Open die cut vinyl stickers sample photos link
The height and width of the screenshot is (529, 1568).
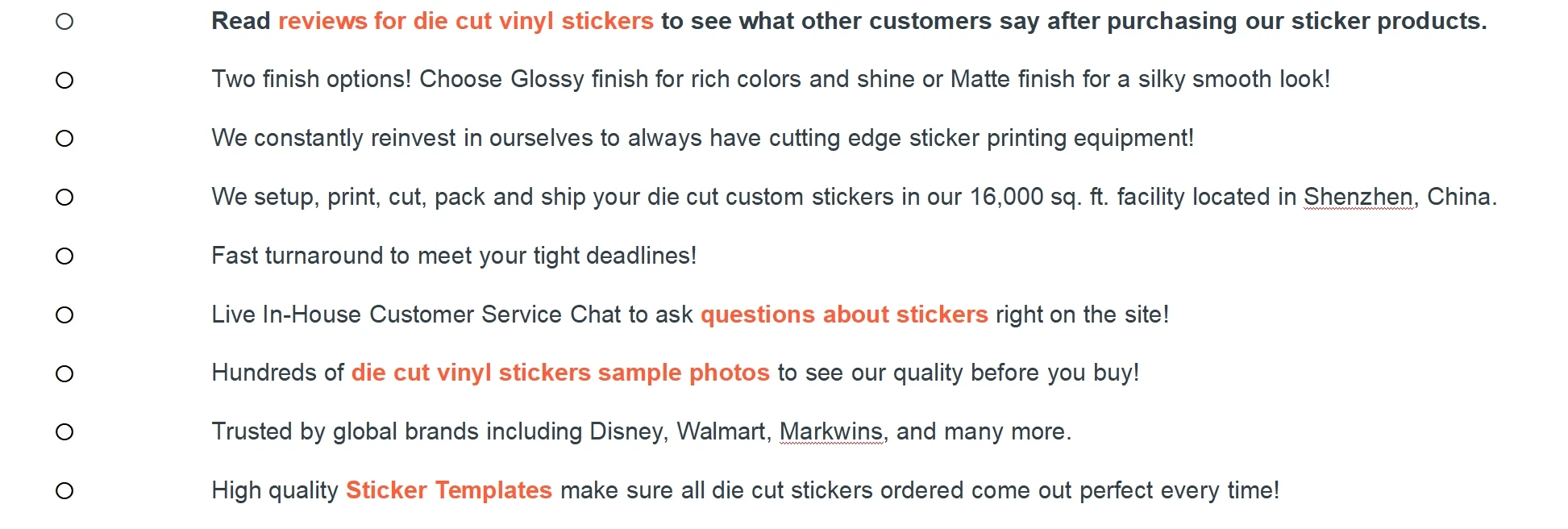click(560, 373)
